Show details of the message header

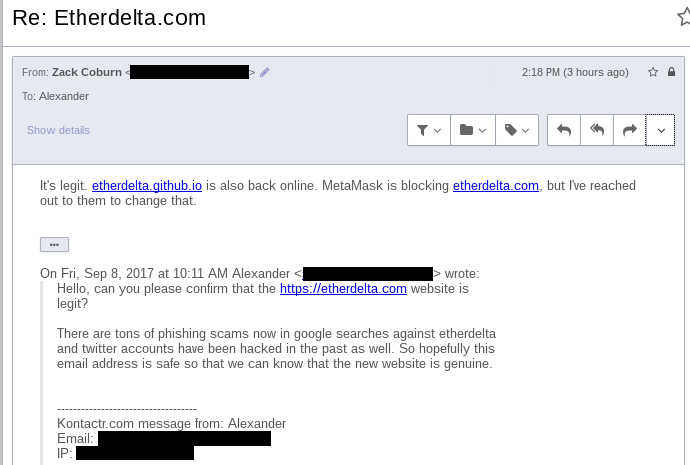58,130
